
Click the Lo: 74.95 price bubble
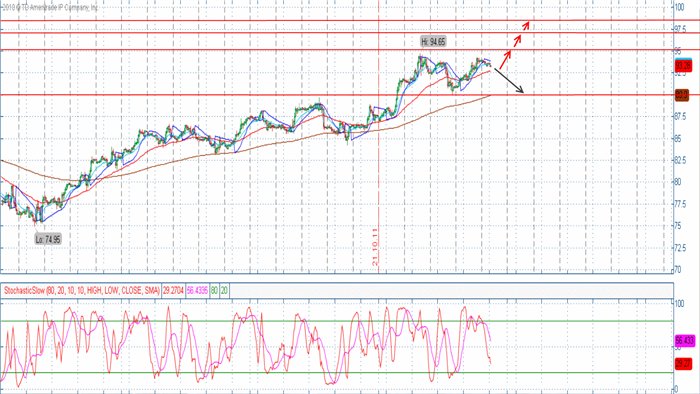tap(48, 240)
